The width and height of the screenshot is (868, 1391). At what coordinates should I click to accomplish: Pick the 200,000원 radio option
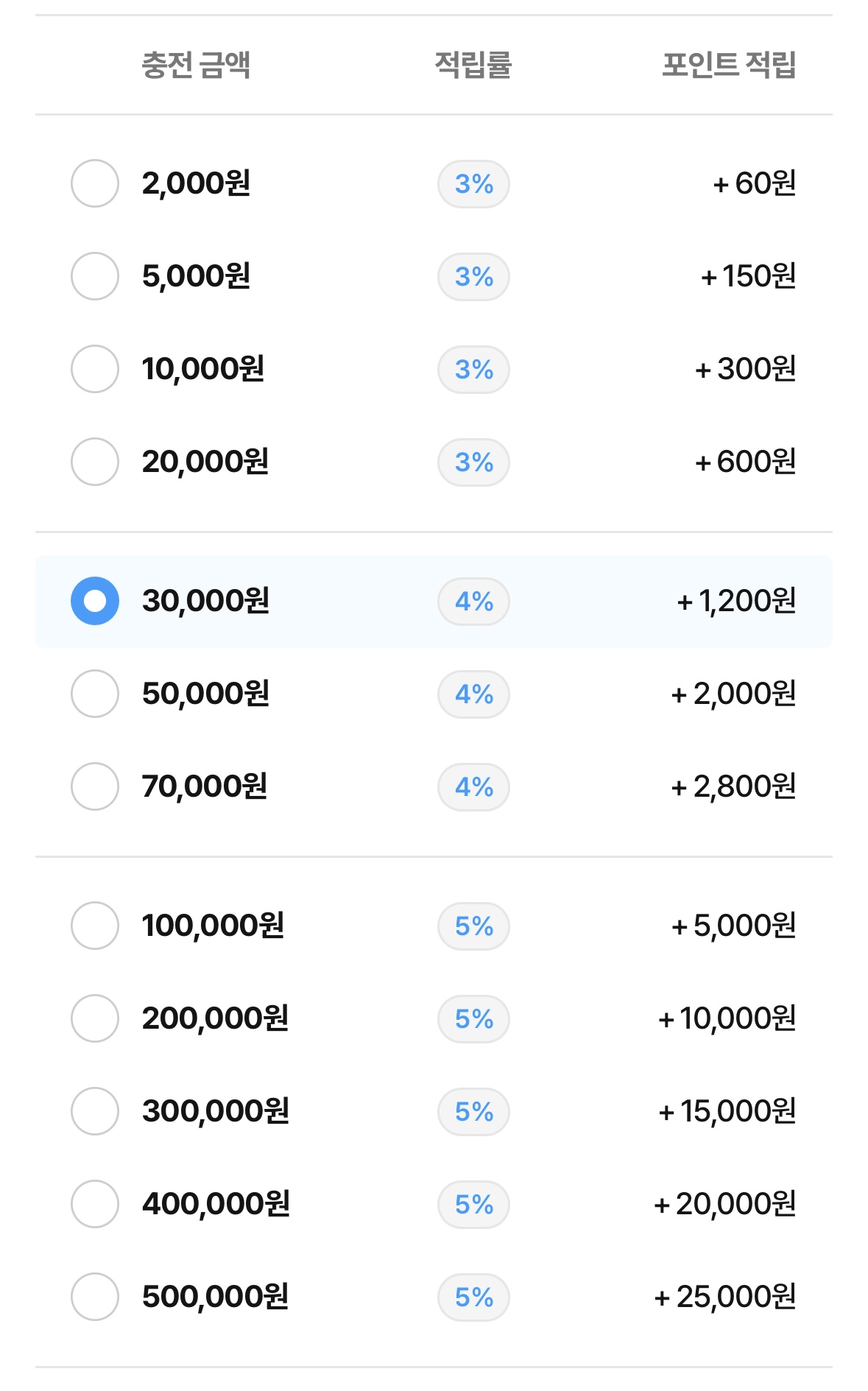pos(95,1018)
